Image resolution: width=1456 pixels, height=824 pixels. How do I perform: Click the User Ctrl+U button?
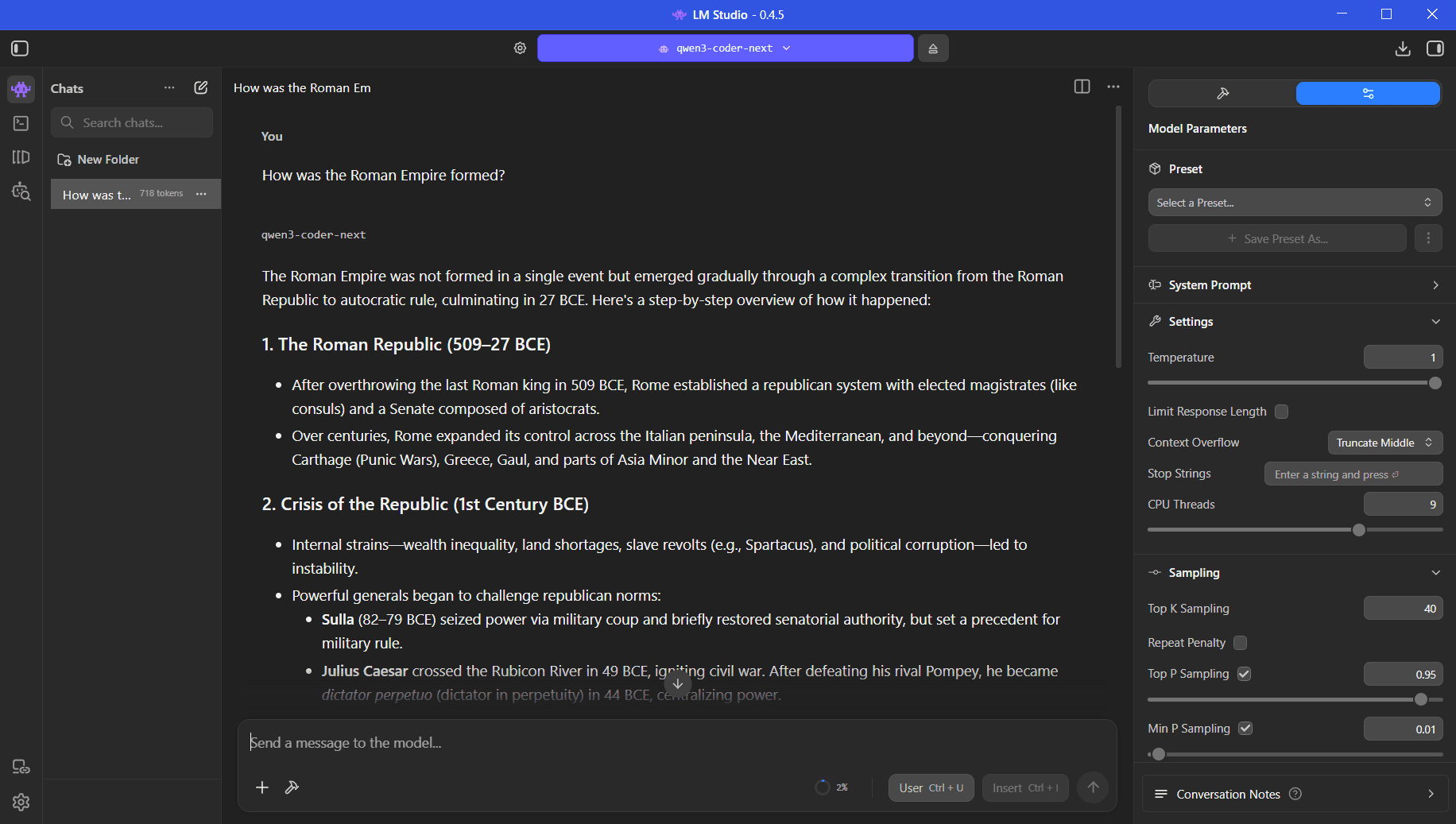tap(931, 787)
